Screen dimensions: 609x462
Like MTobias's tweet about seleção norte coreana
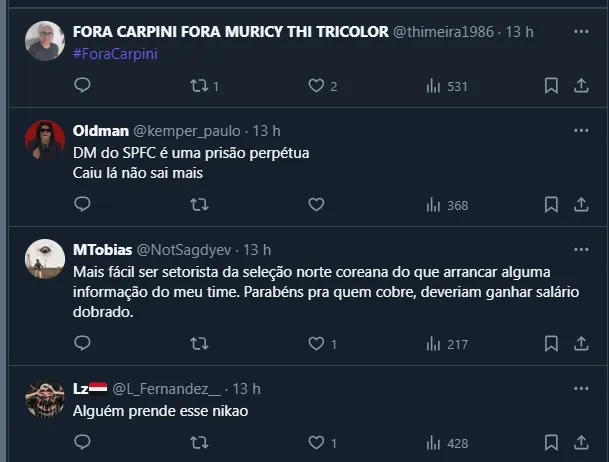pos(316,344)
